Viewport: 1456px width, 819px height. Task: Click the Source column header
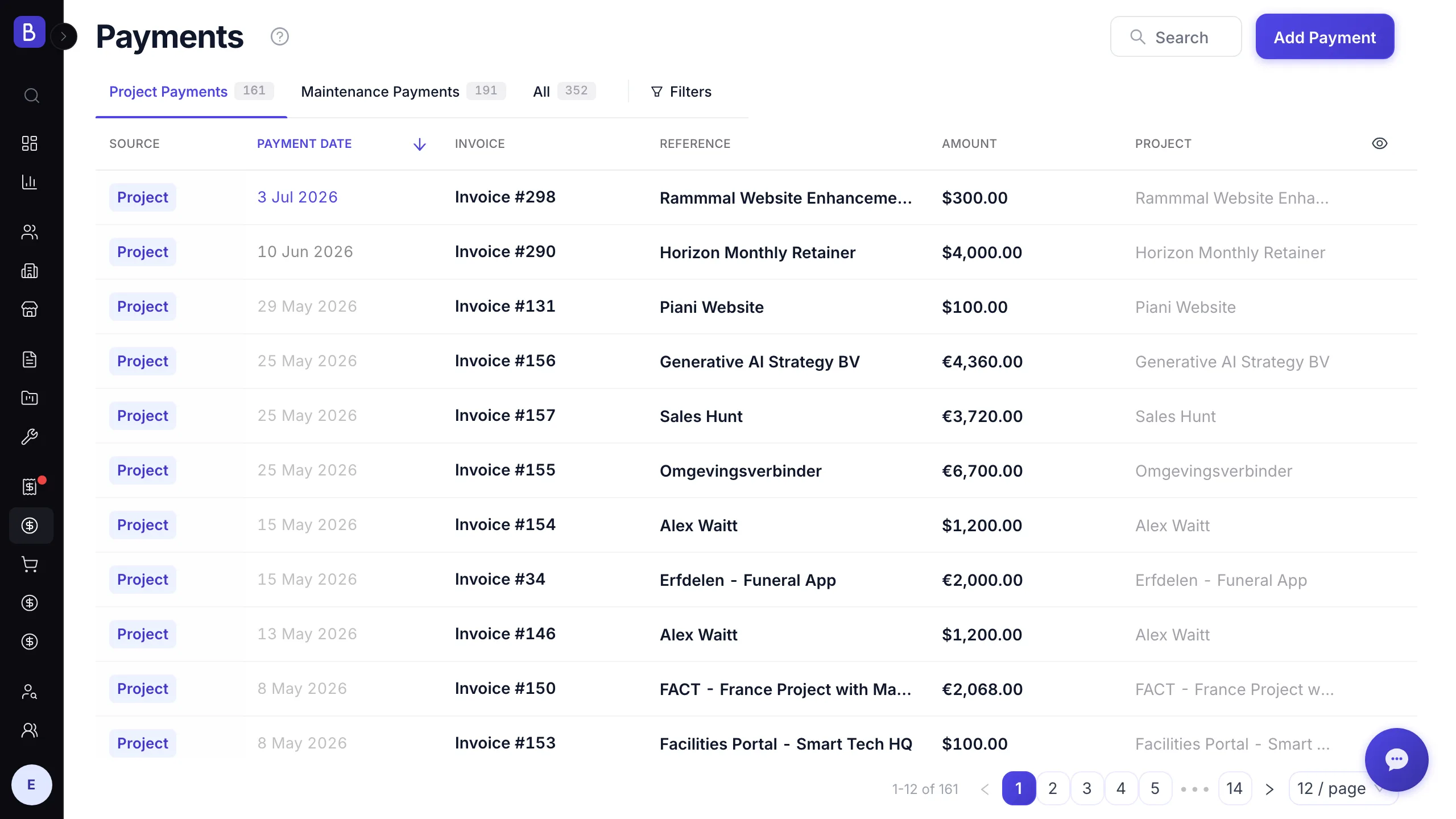coord(134,144)
